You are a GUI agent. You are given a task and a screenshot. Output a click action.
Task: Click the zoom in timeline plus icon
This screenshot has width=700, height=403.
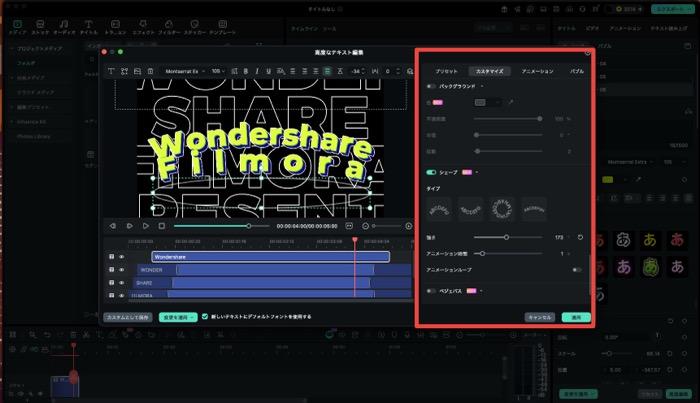tap(408, 226)
